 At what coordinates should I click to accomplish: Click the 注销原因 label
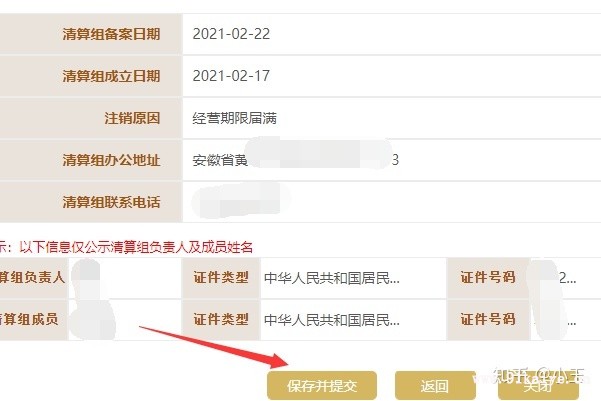(x=132, y=118)
